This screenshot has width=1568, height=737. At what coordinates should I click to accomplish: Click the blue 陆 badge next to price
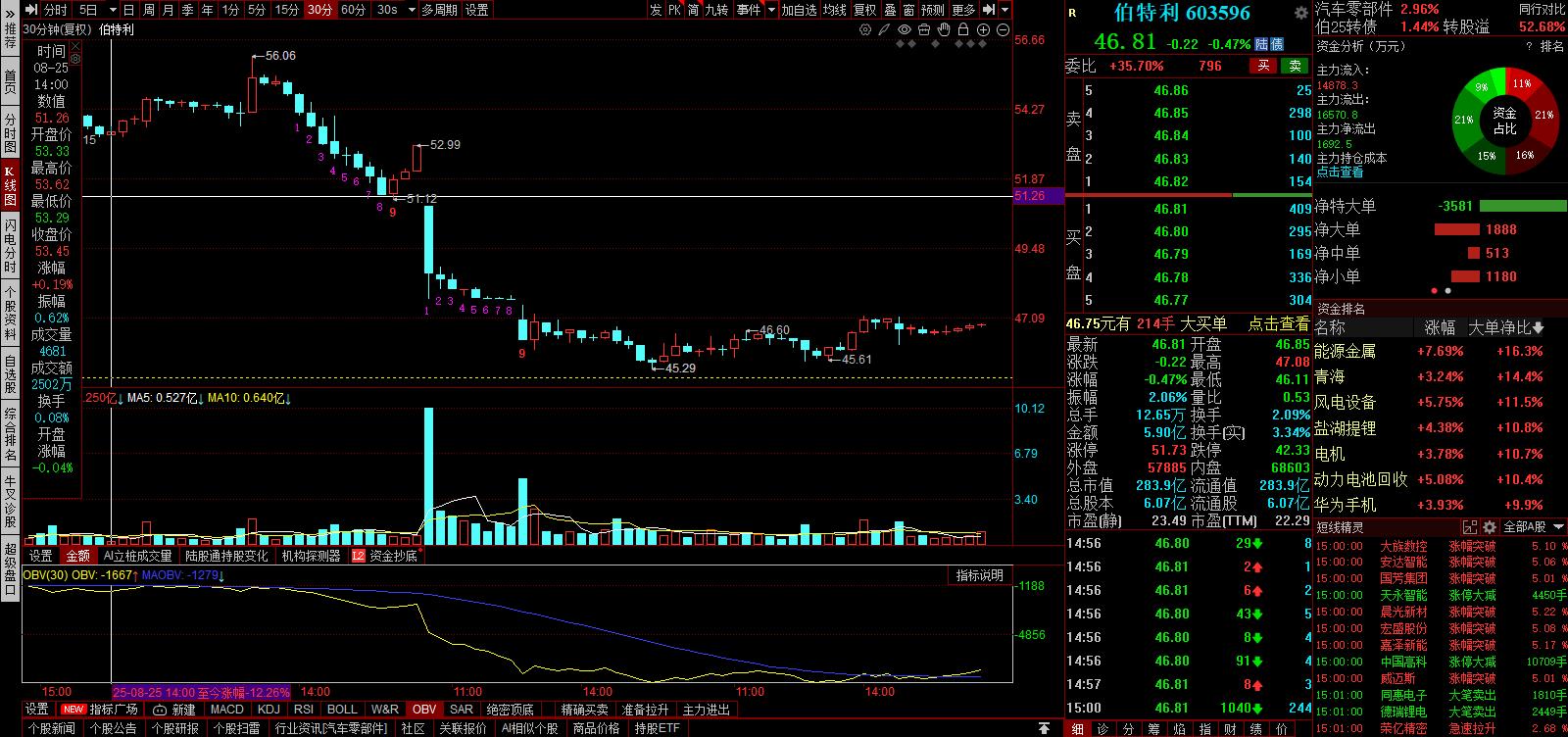(1261, 44)
